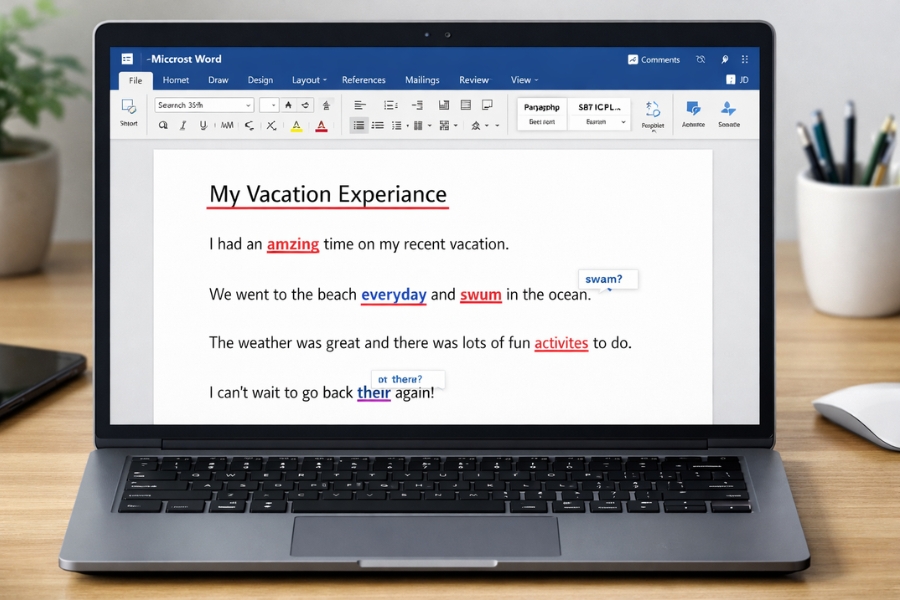Click the Strikethrough formatting icon
Image resolution: width=900 pixels, height=600 pixels.
271,125
